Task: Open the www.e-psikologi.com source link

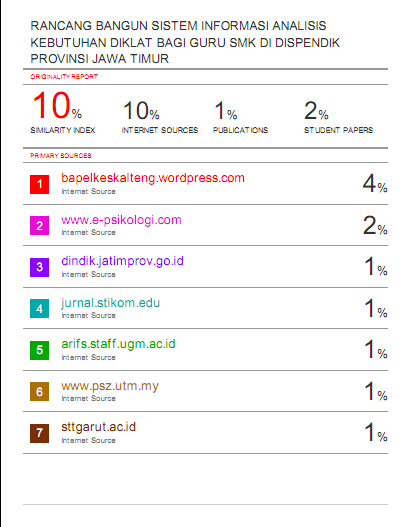Action: pyautogui.click(x=121, y=220)
